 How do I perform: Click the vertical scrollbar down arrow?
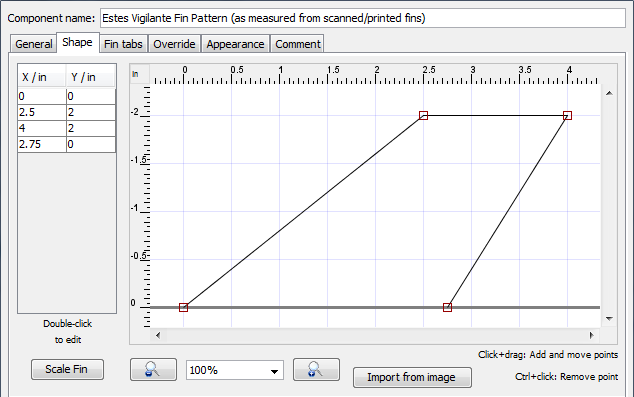[x=609, y=319]
